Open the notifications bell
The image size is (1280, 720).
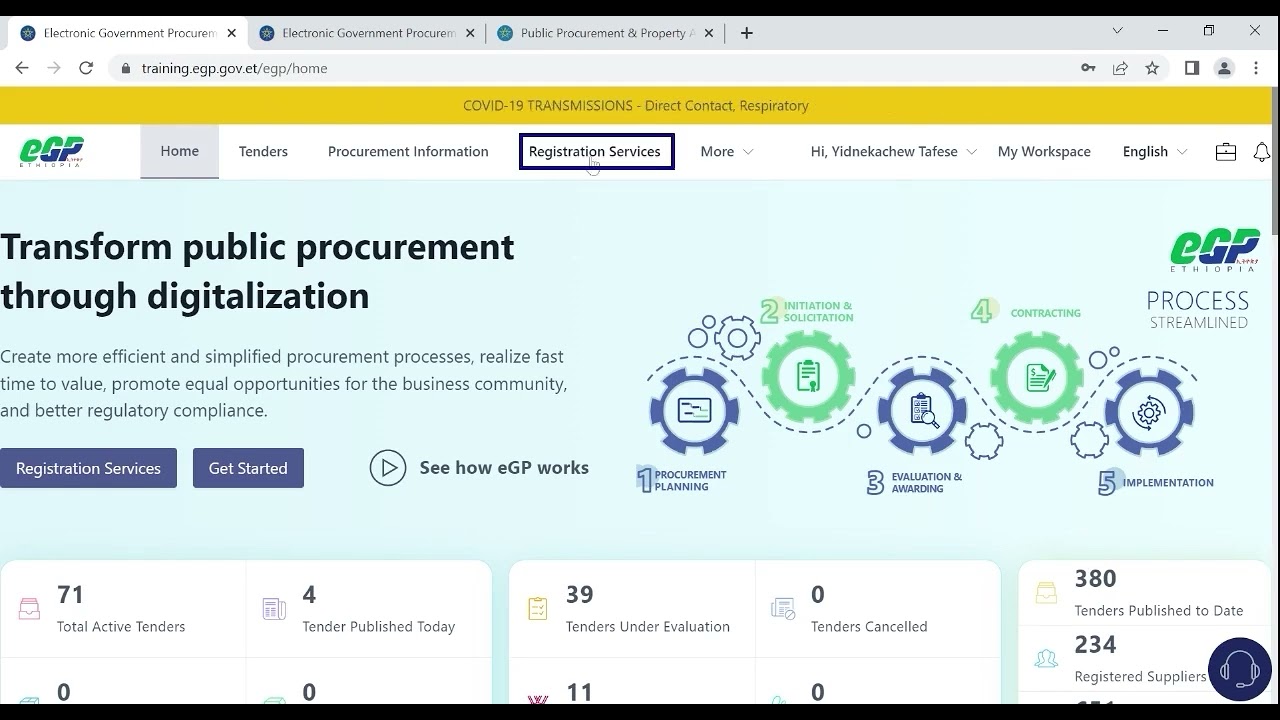pyautogui.click(x=1262, y=152)
